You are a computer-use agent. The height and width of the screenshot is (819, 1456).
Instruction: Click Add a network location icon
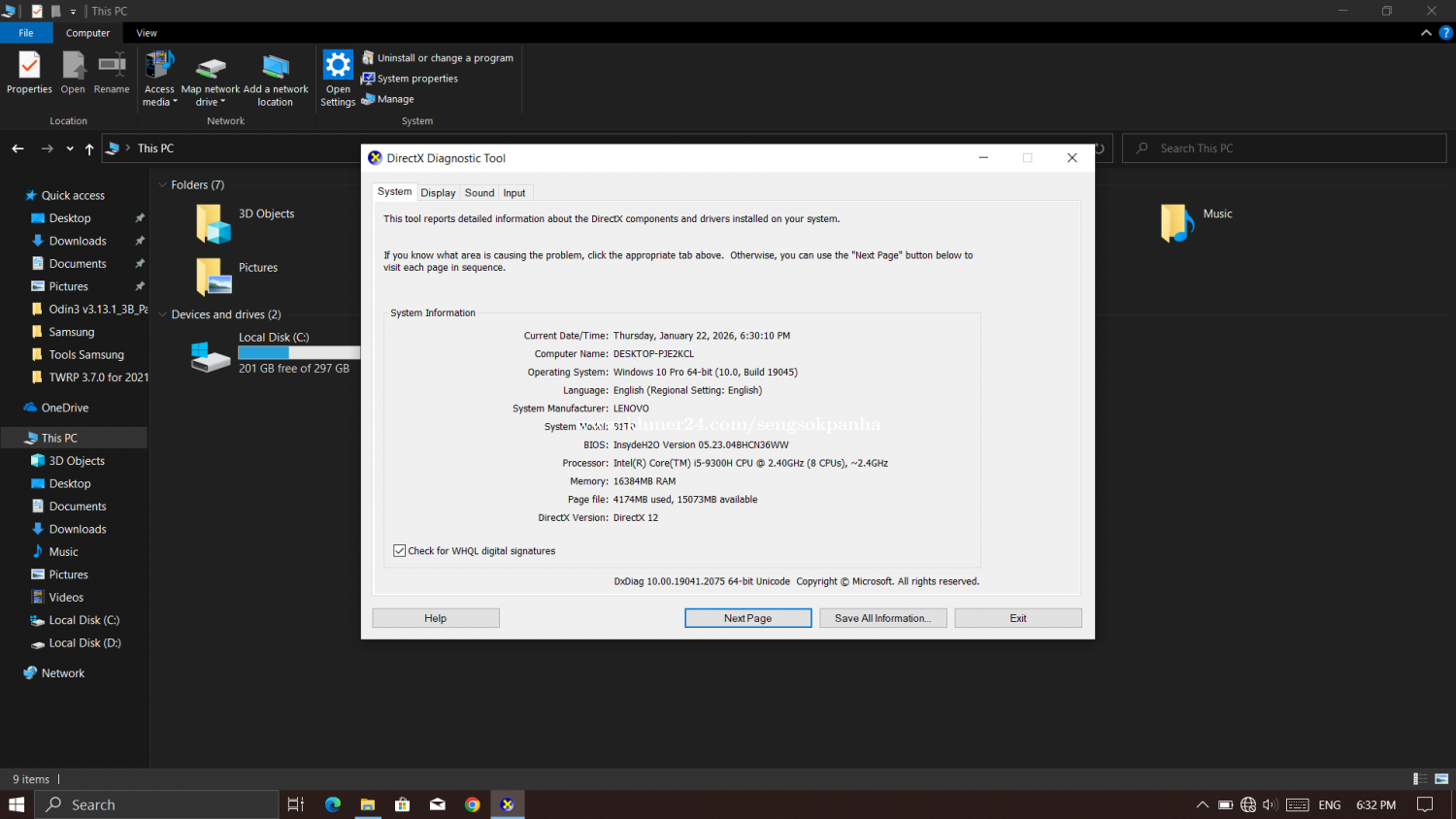click(x=276, y=68)
